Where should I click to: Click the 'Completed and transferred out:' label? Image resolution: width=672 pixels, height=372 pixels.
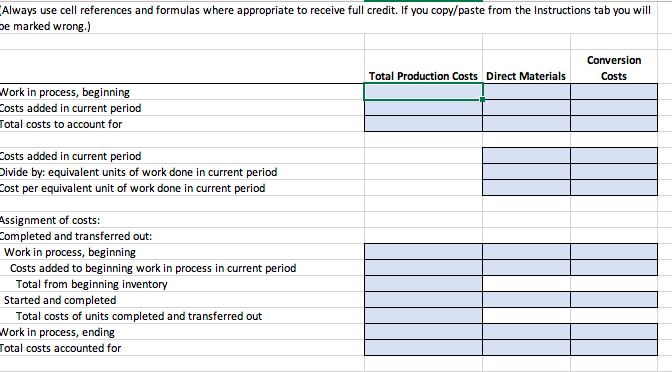point(75,236)
